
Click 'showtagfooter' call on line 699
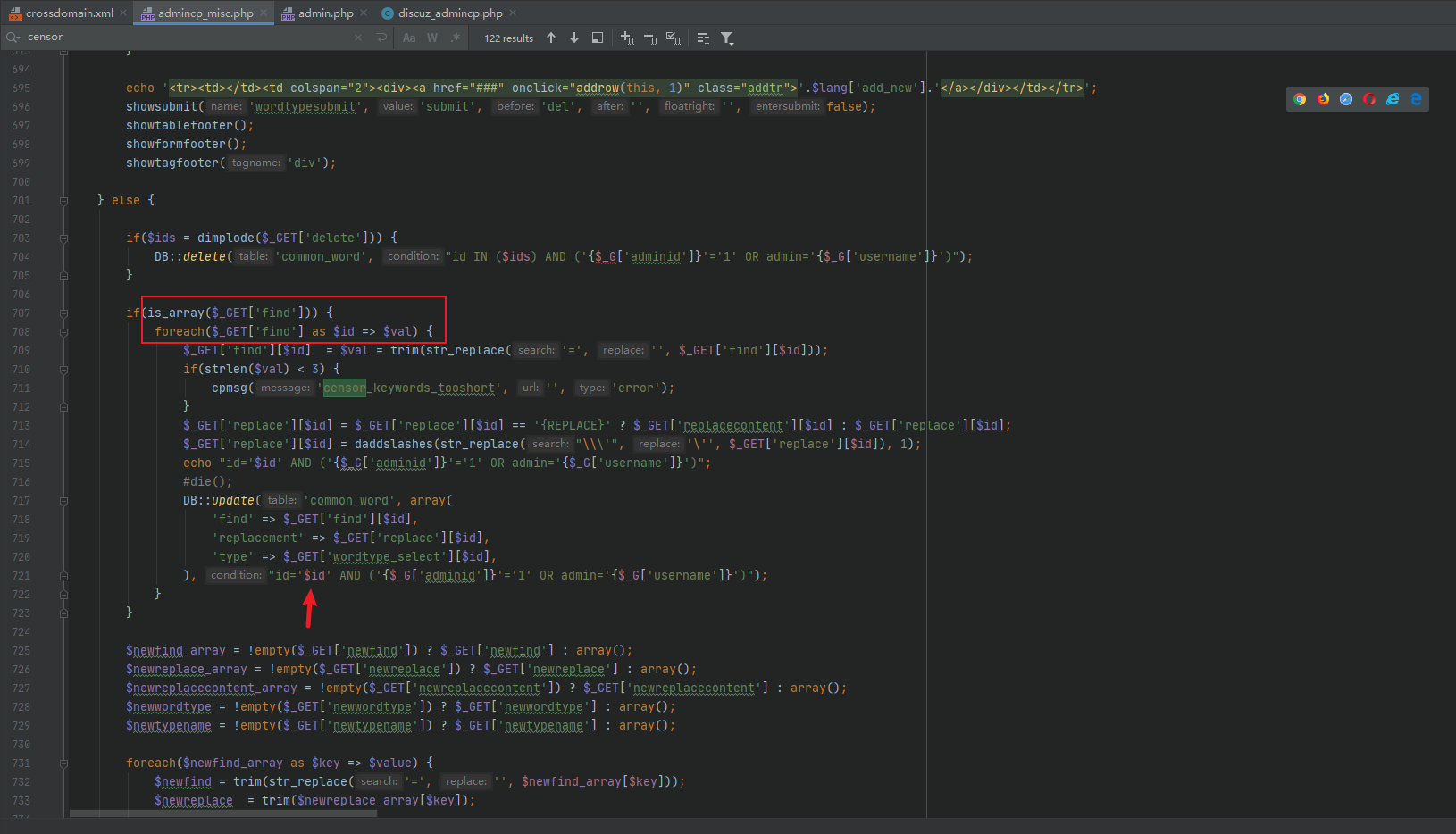172,163
